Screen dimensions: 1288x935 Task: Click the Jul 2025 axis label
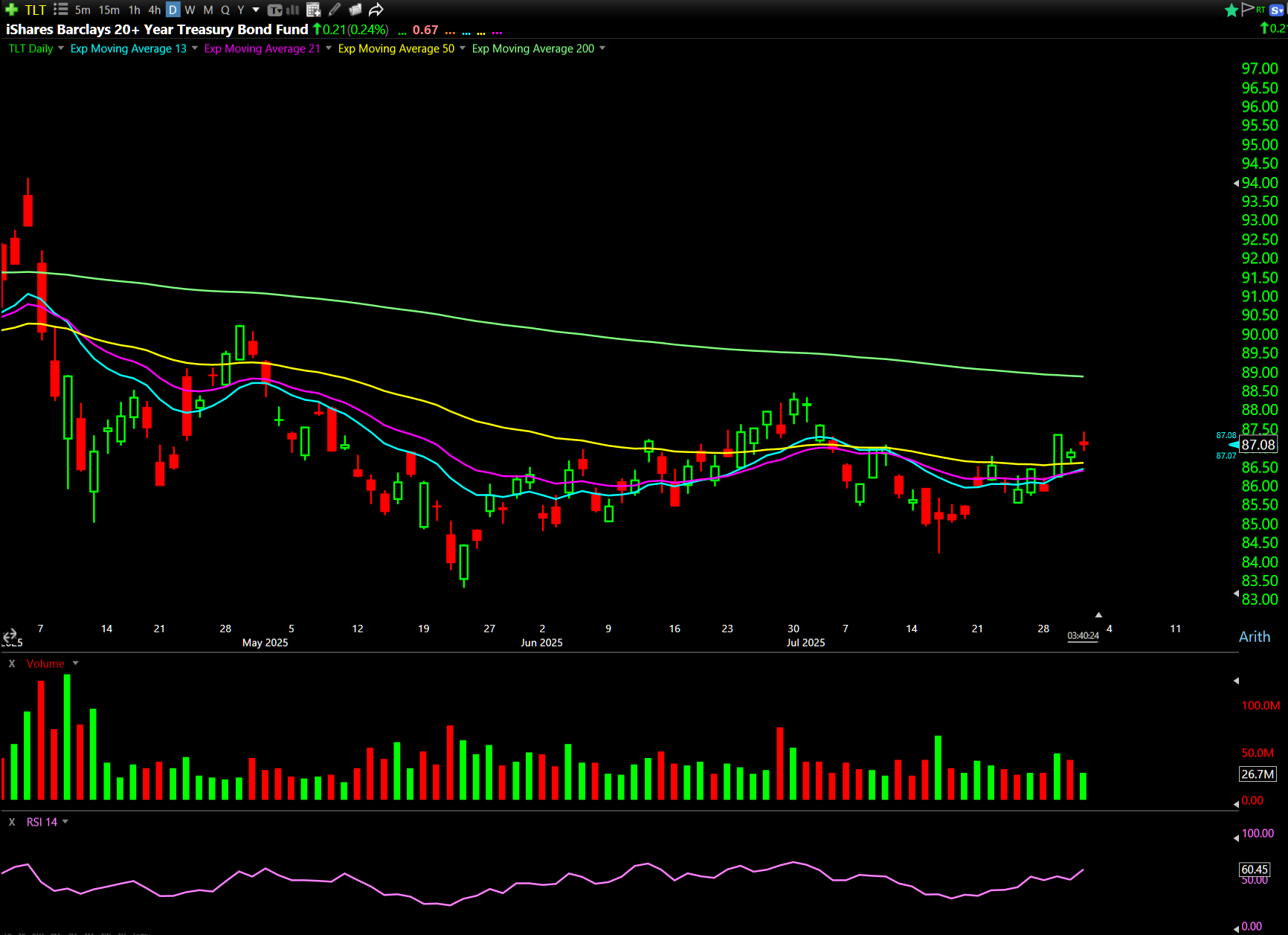[x=805, y=643]
